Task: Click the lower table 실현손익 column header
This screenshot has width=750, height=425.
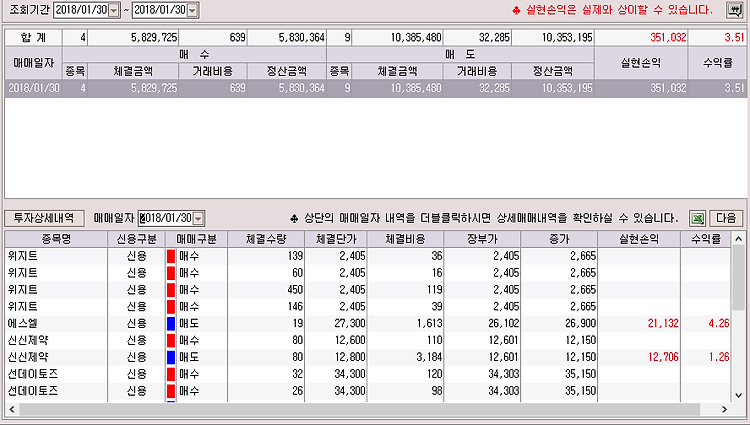Action: tap(639, 239)
